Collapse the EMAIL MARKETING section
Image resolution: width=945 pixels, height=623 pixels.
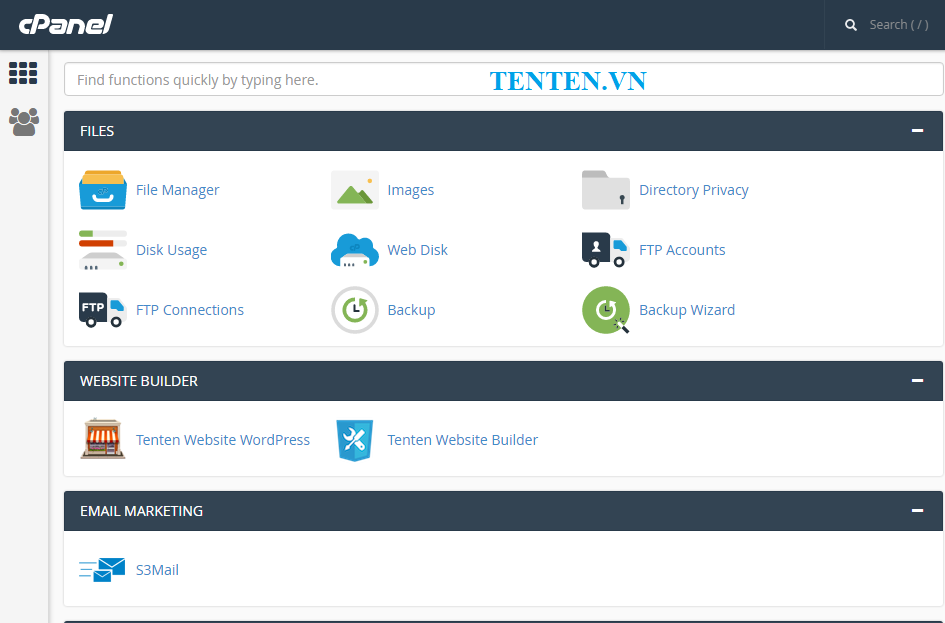pos(917,511)
